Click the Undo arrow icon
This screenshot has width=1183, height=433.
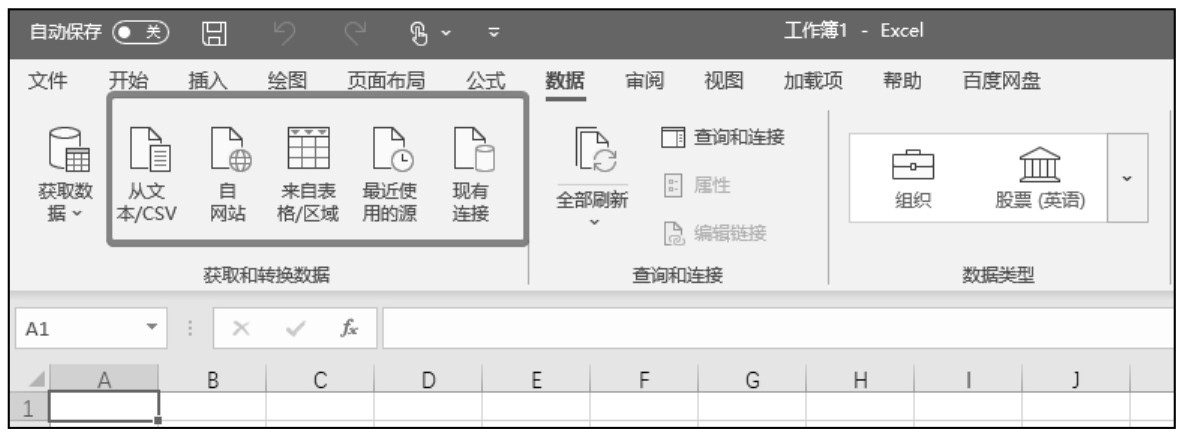[x=285, y=32]
